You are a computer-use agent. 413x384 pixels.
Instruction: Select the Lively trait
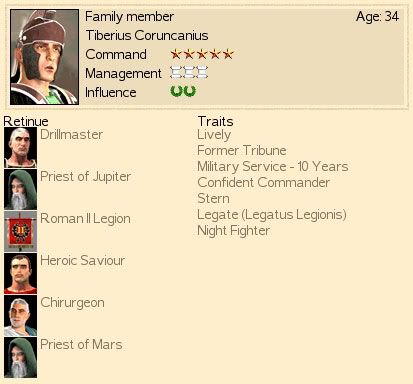[x=214, y=135]
